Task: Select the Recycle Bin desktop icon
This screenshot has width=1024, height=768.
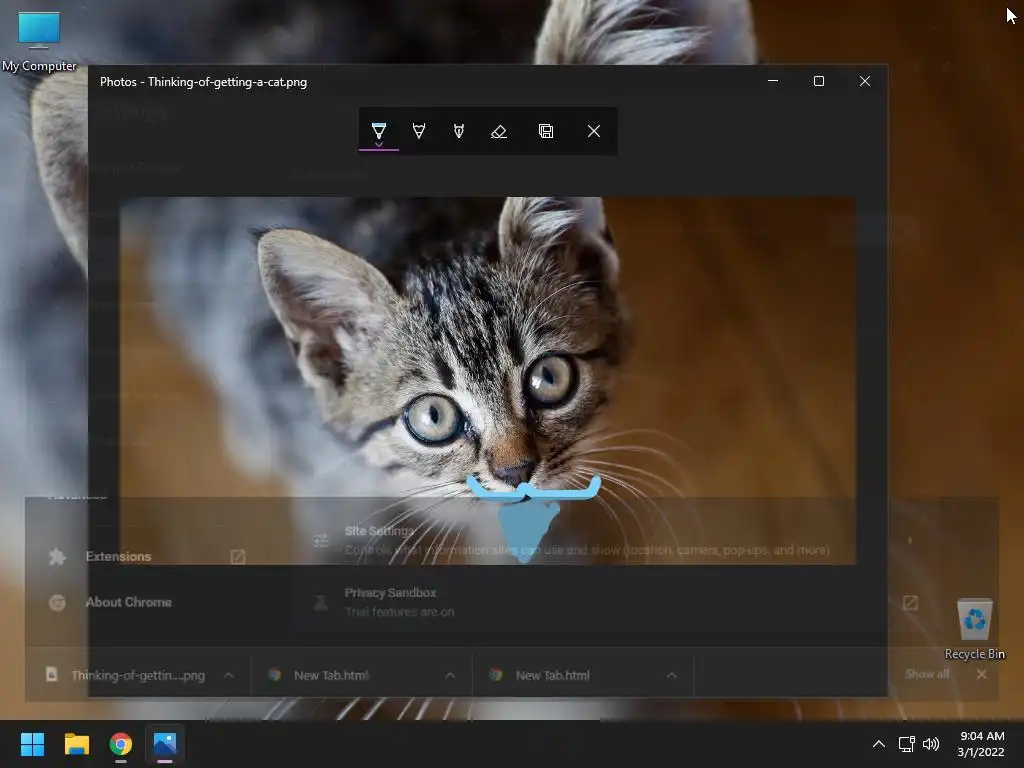Action: click(974, 630)
